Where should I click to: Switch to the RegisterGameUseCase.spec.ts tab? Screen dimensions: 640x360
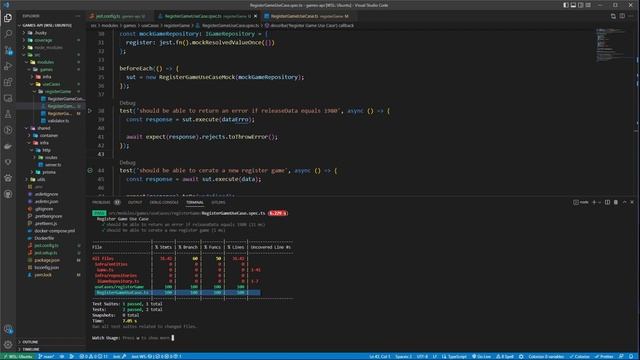coord(207,16)
